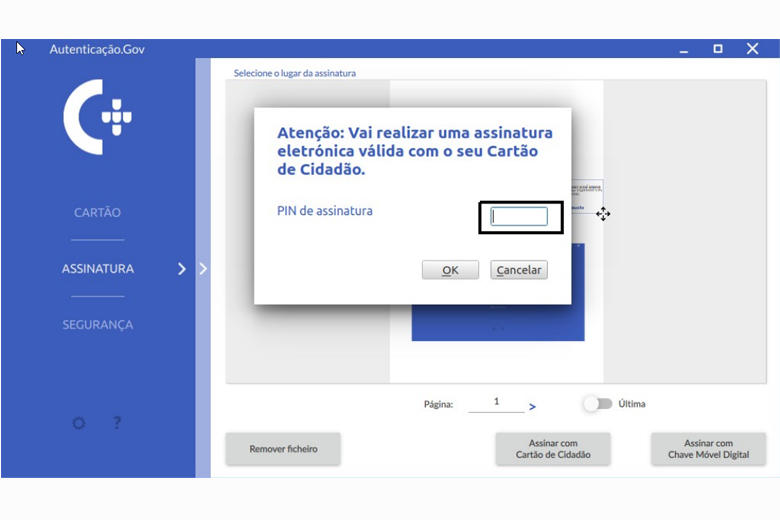Click the Remover ficheiro button

click(x=283, y=449)
